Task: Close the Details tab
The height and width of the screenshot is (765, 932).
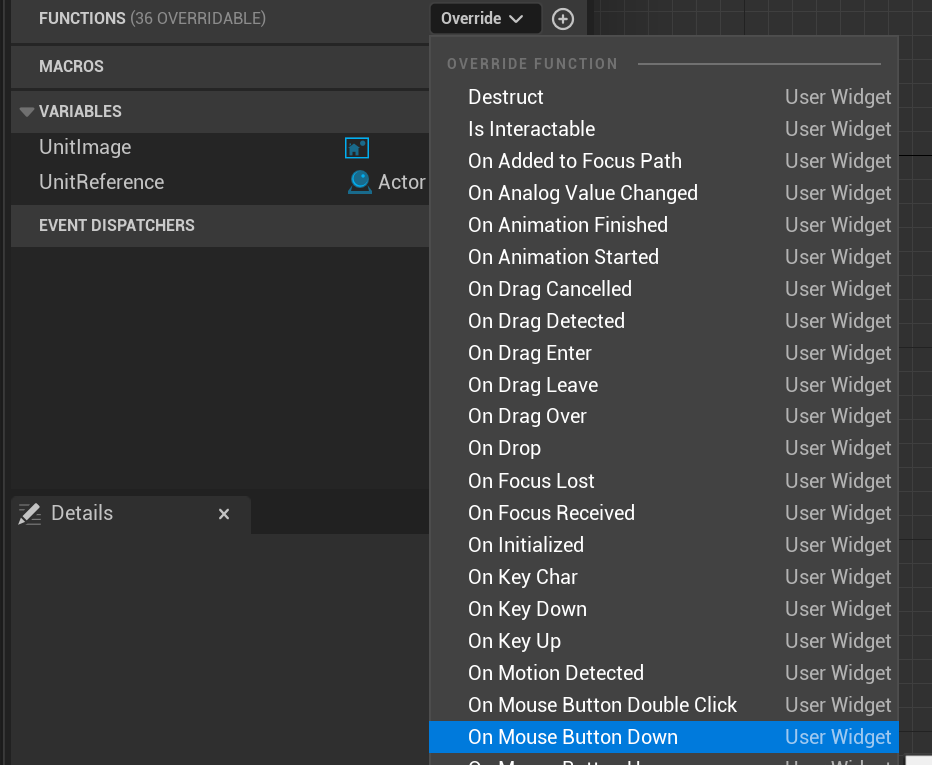Action: click(224, 514)
